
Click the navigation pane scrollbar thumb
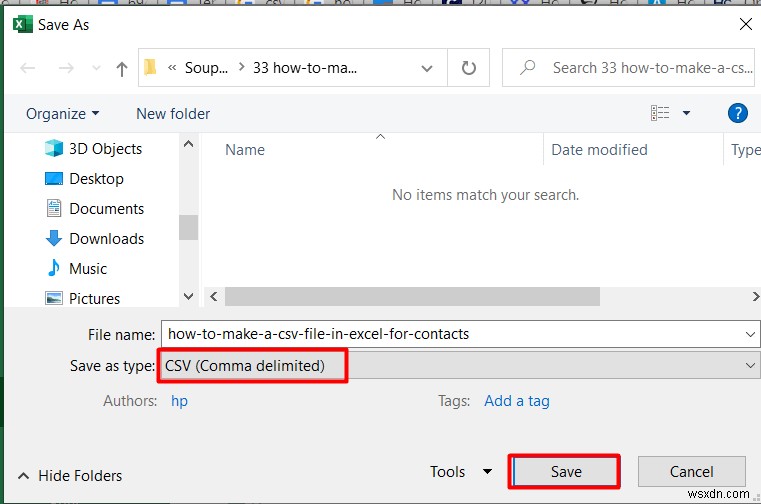(x=188, y=227)
